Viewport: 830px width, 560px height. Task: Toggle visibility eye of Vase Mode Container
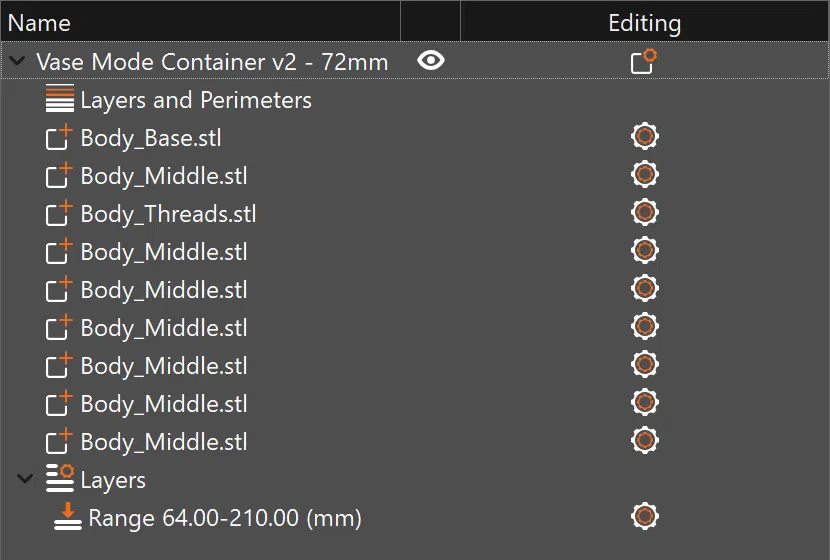click(x=431, y=61)
